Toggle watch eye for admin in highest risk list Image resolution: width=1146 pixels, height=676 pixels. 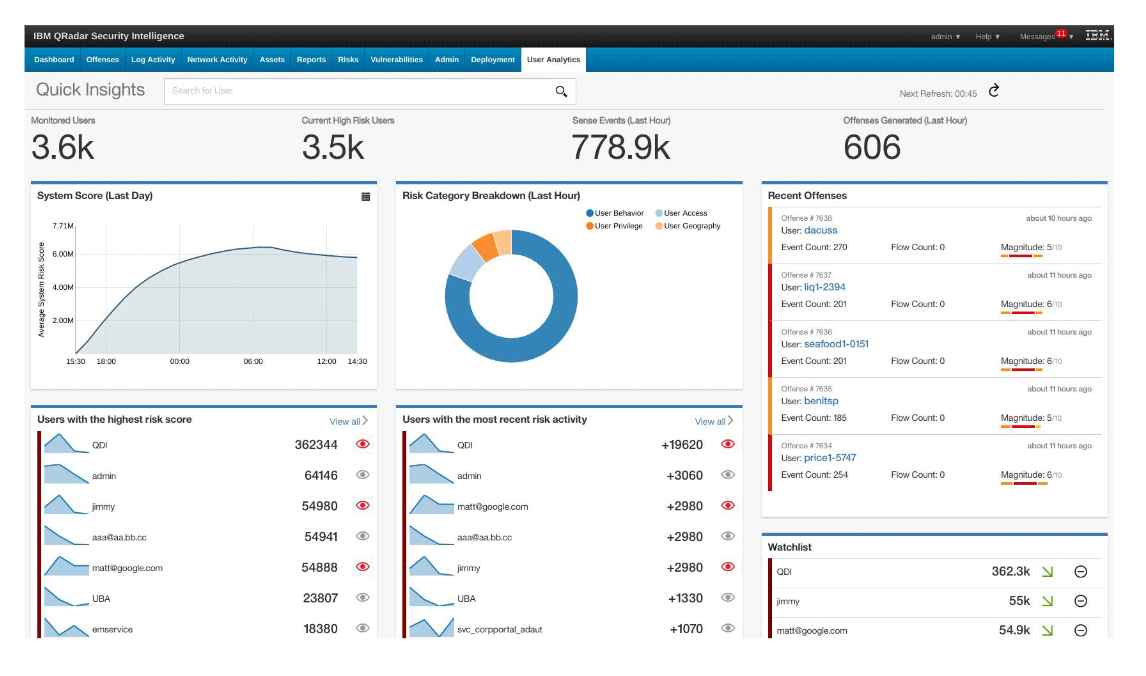(362, 476)
